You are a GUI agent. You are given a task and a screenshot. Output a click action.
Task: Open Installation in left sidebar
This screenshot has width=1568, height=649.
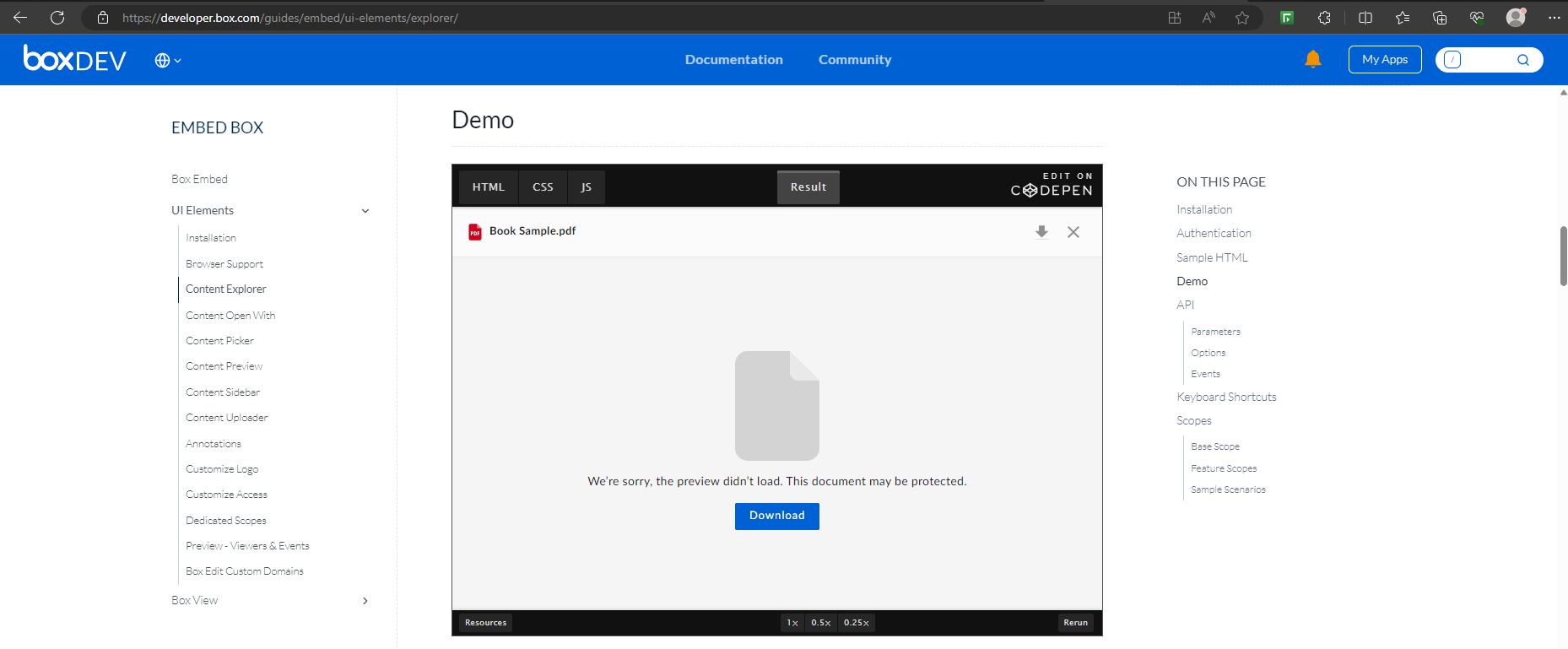coord(211,238)
